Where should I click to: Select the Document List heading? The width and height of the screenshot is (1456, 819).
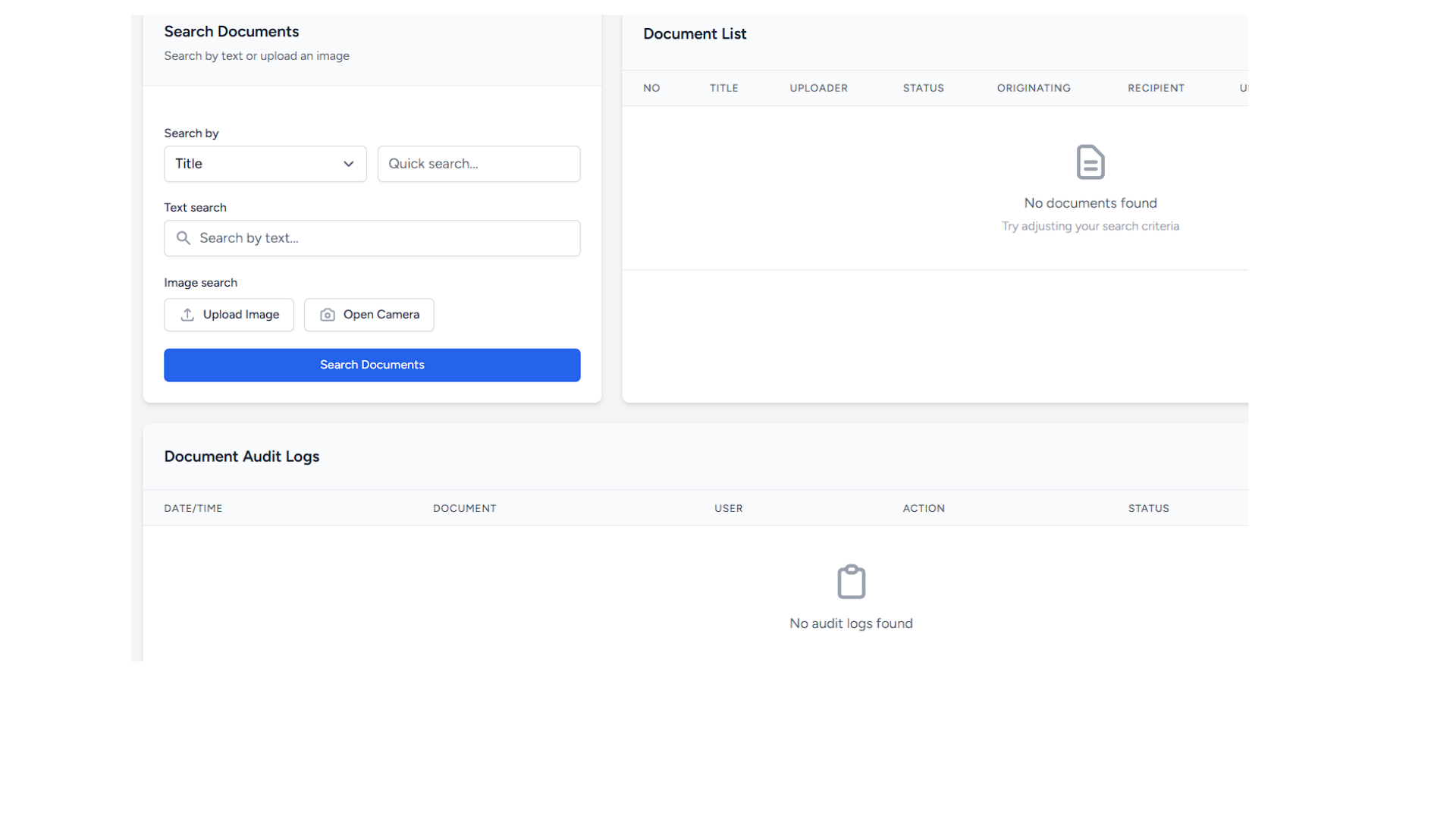pos(694,33)
